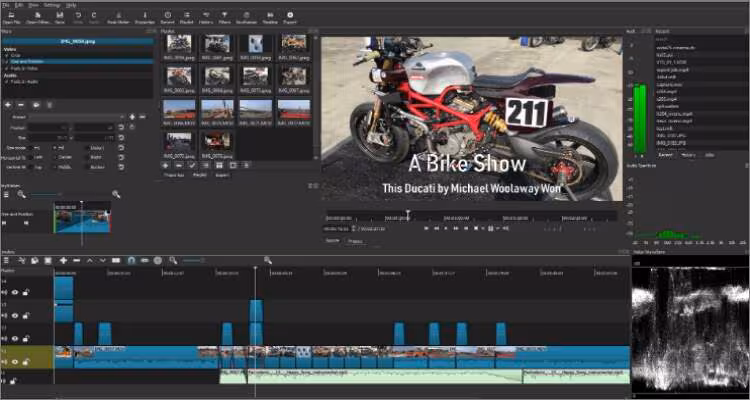Open the Keyframes panel from toolbar
The image size is (750, 400).
click(x=246, y=18)
